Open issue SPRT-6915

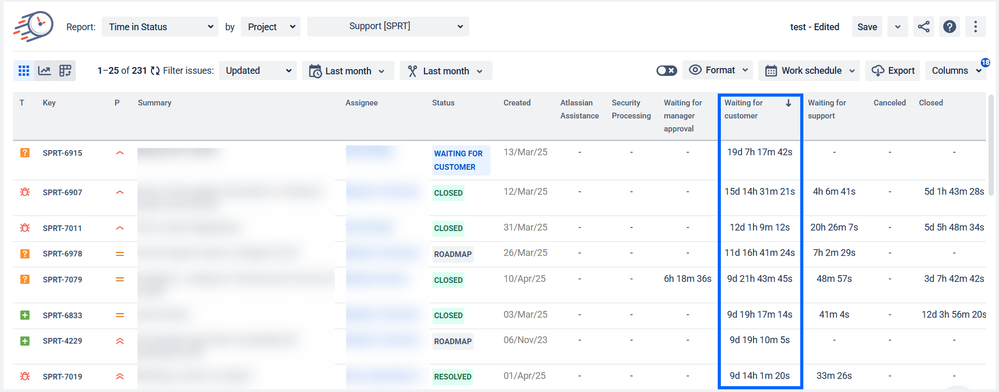click(62, 154)
